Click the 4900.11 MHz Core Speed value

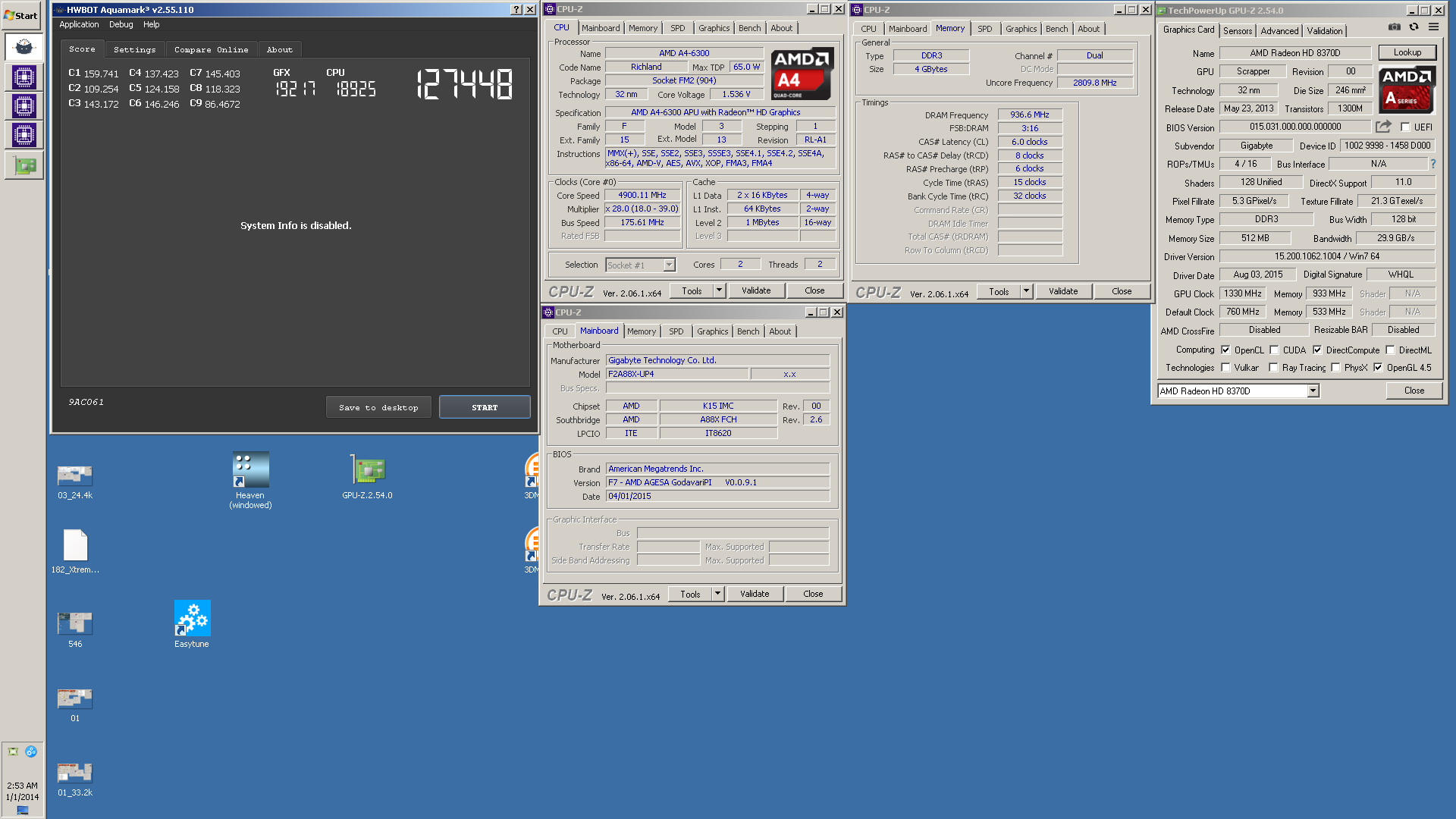coord(642,195)
